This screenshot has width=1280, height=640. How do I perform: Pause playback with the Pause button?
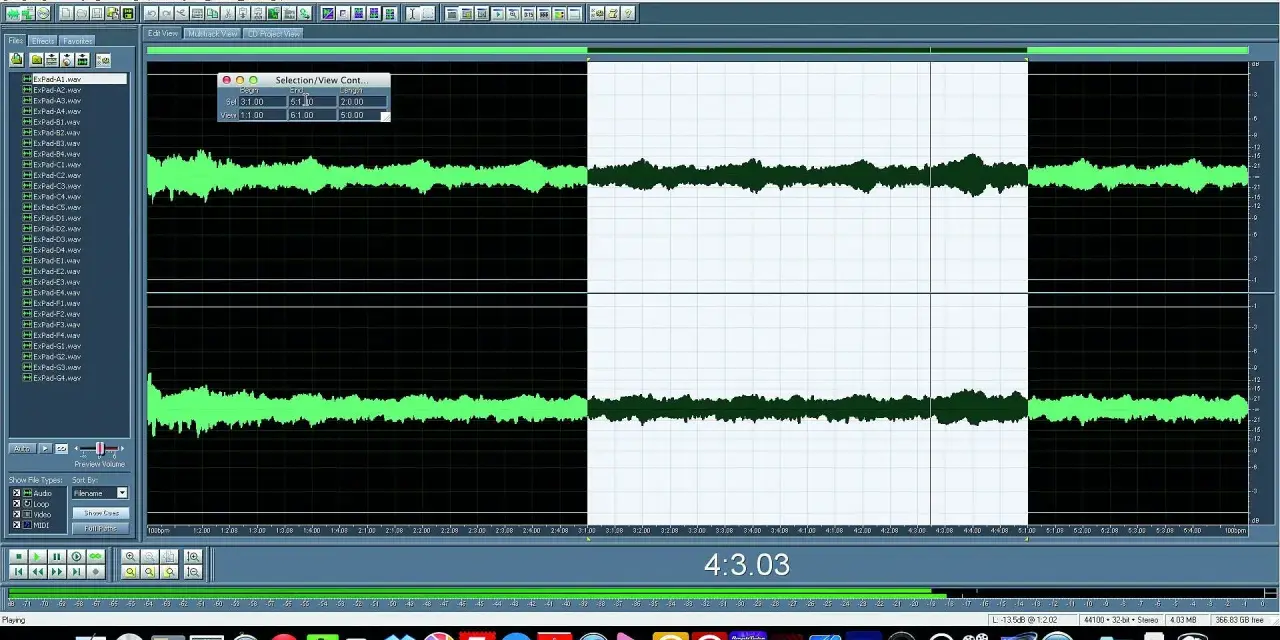[x=56, y=557]
